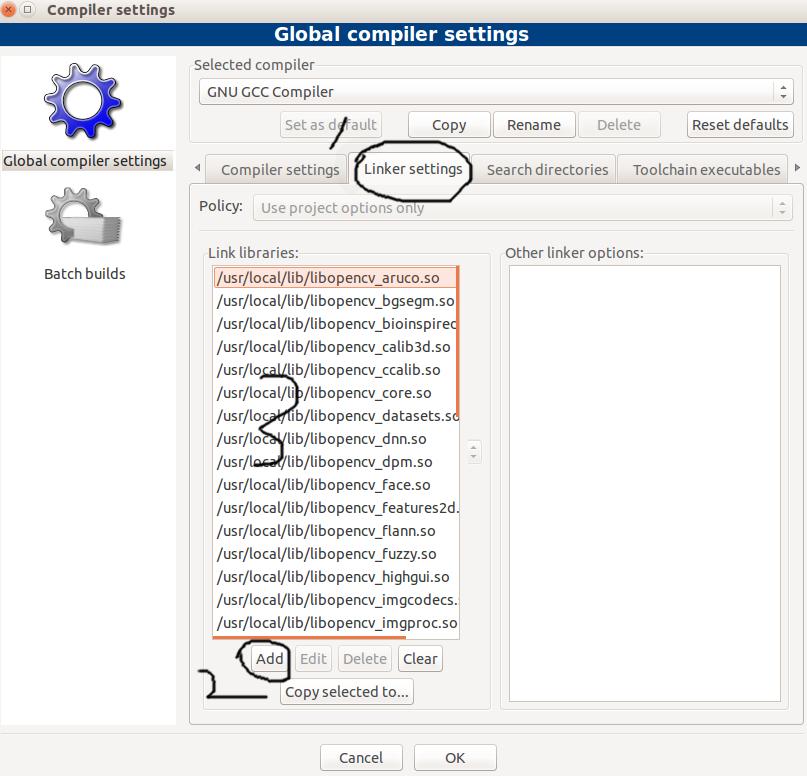Click library order up/down spinner
The image size is (807, 776).
[473, 452]
